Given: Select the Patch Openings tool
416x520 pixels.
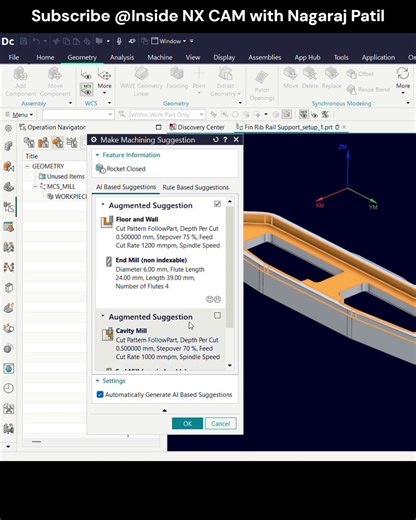Looking at the screenshot, I should (x=262, y=77).
